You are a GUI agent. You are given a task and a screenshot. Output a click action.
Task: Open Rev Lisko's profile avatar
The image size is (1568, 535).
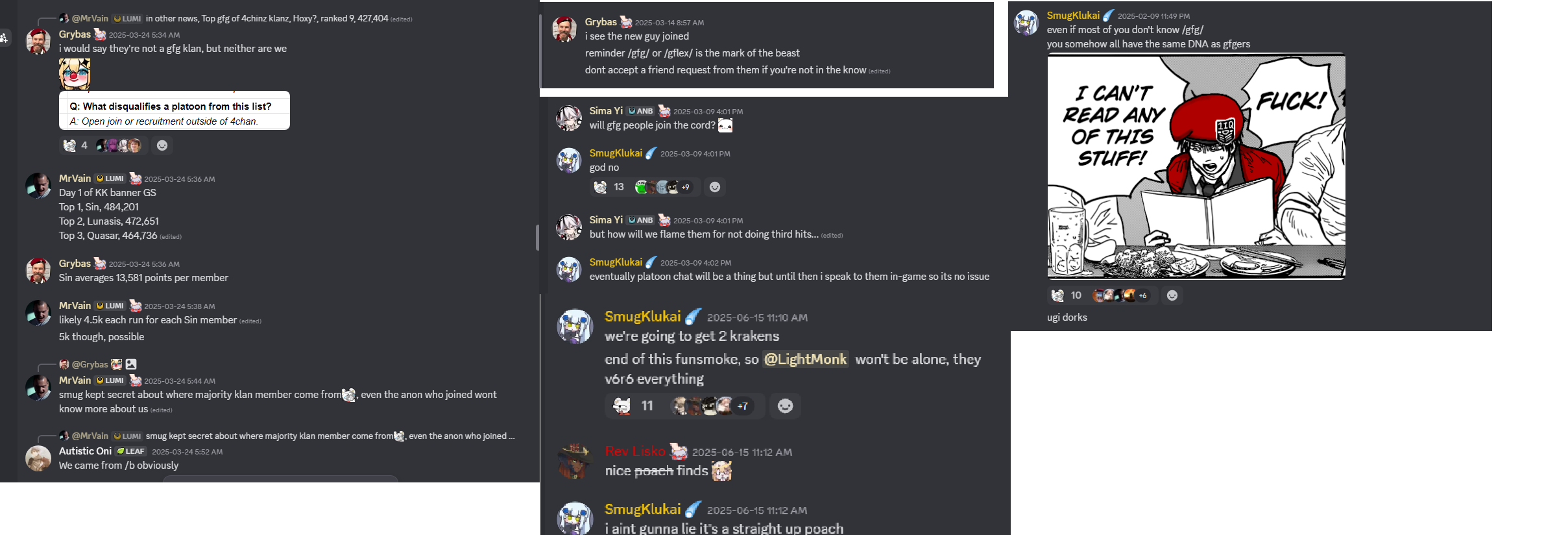click(x=575, y=461)
